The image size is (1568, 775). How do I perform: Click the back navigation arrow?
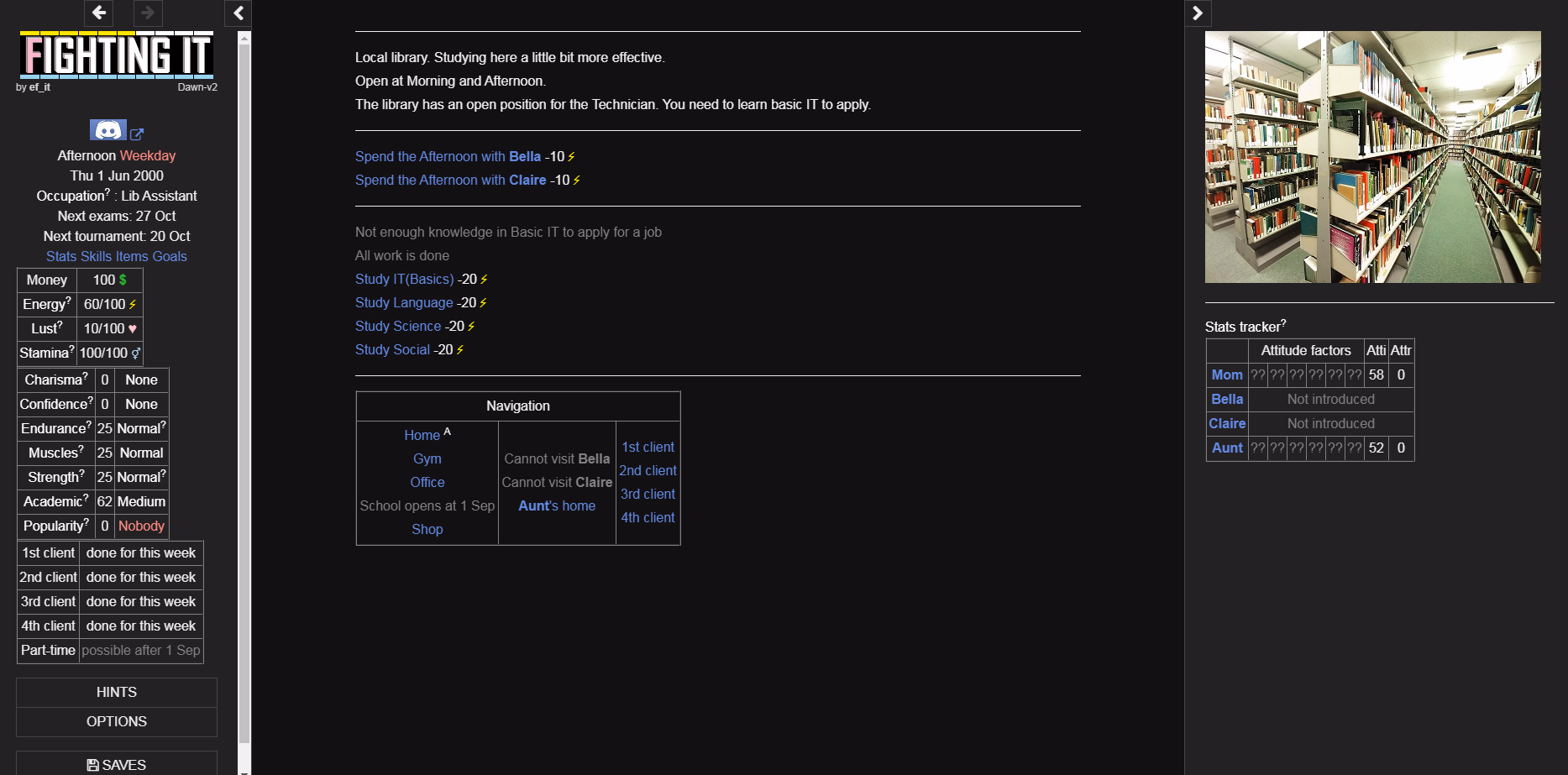[98, 13]
